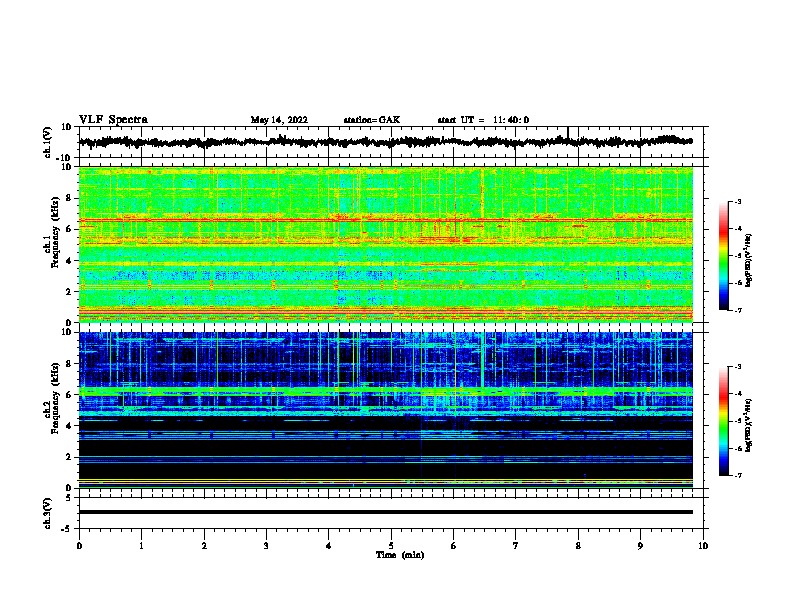Click the time axis tick label "10"
The image size is (792, 612).
703,546
